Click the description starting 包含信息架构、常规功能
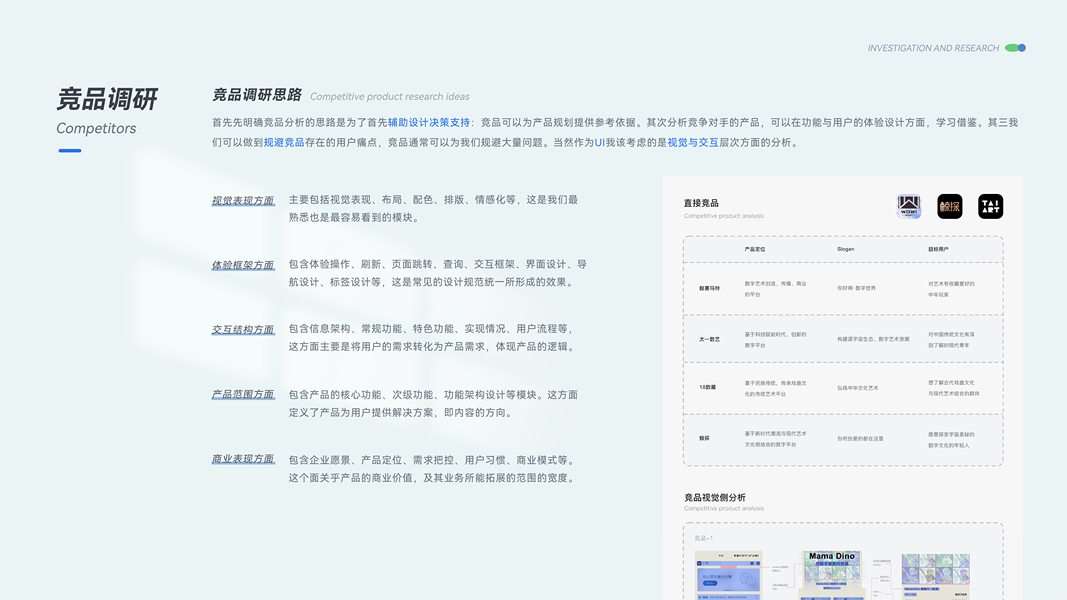The width and height of the screenshot is (1067, 600). [433, 337]
